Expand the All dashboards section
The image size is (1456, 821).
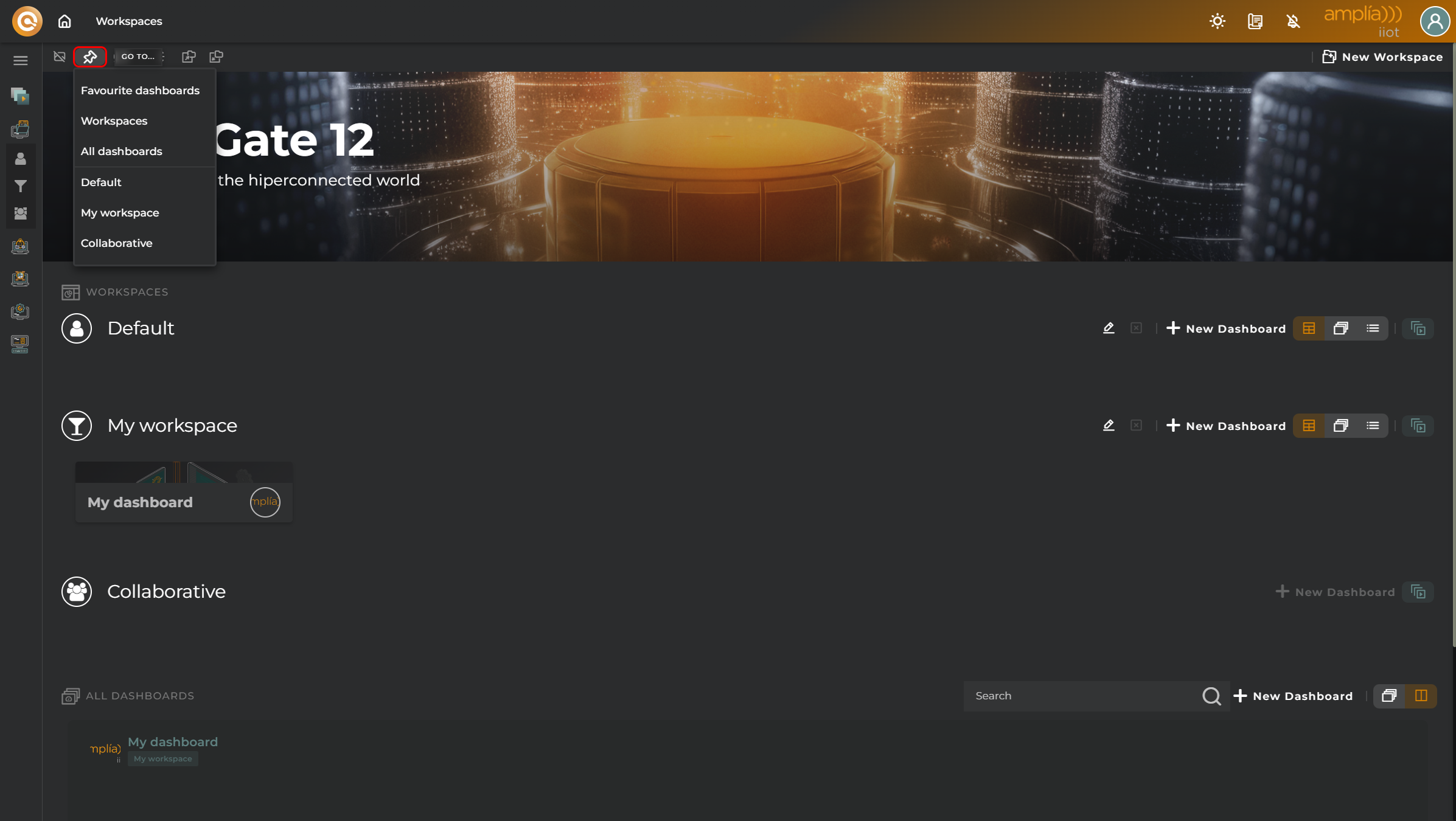coord(121,151)
